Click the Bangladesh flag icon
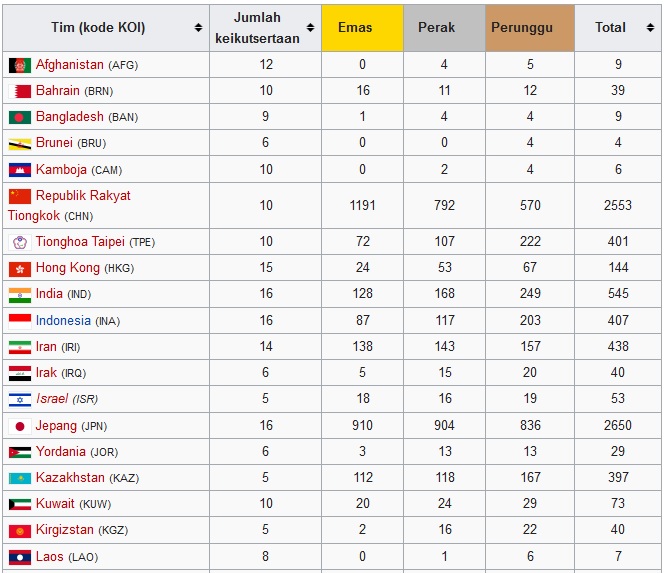The image size is (665, 573). (x=20, y=117)
